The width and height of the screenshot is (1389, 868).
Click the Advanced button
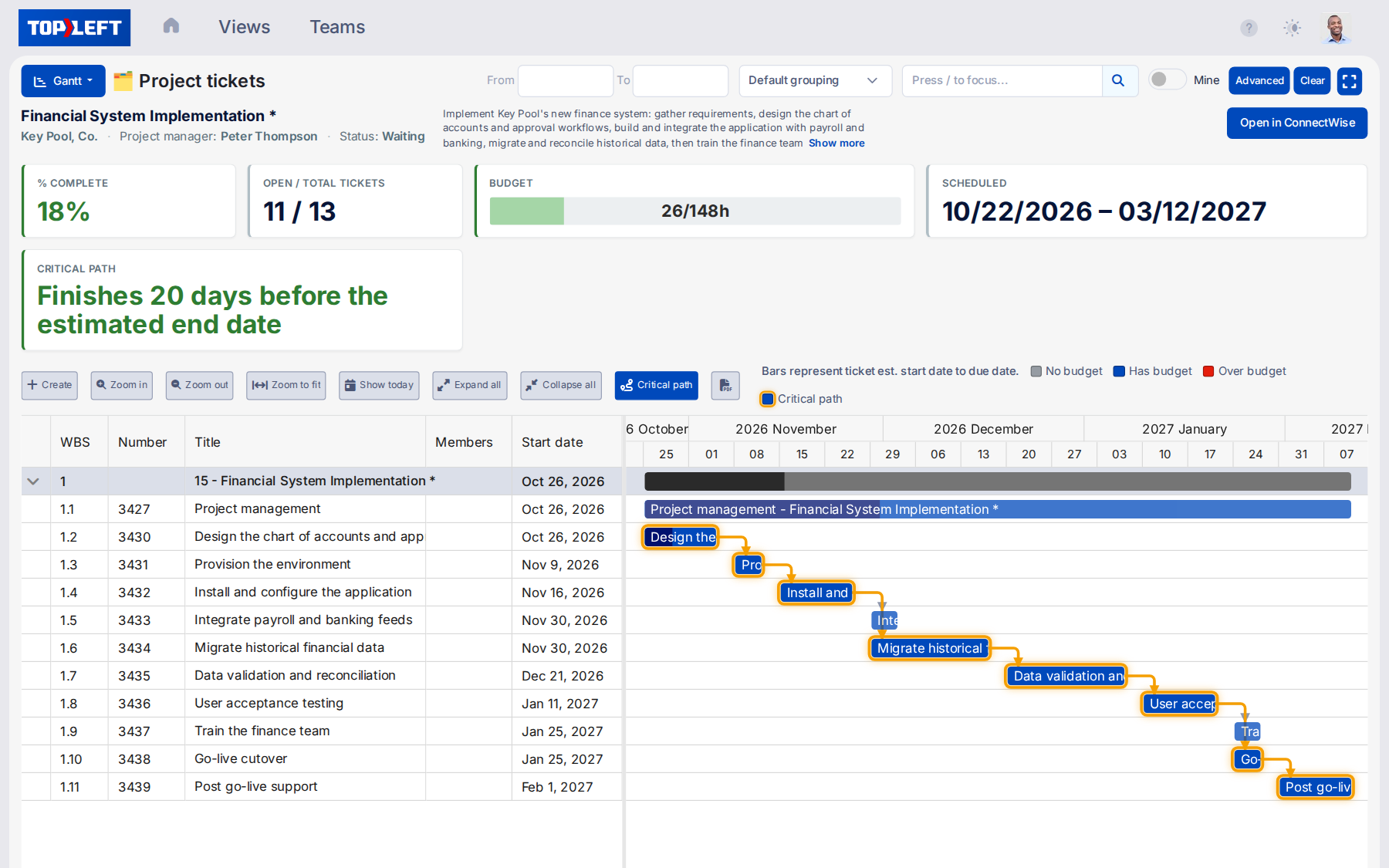coord(1259,81)
